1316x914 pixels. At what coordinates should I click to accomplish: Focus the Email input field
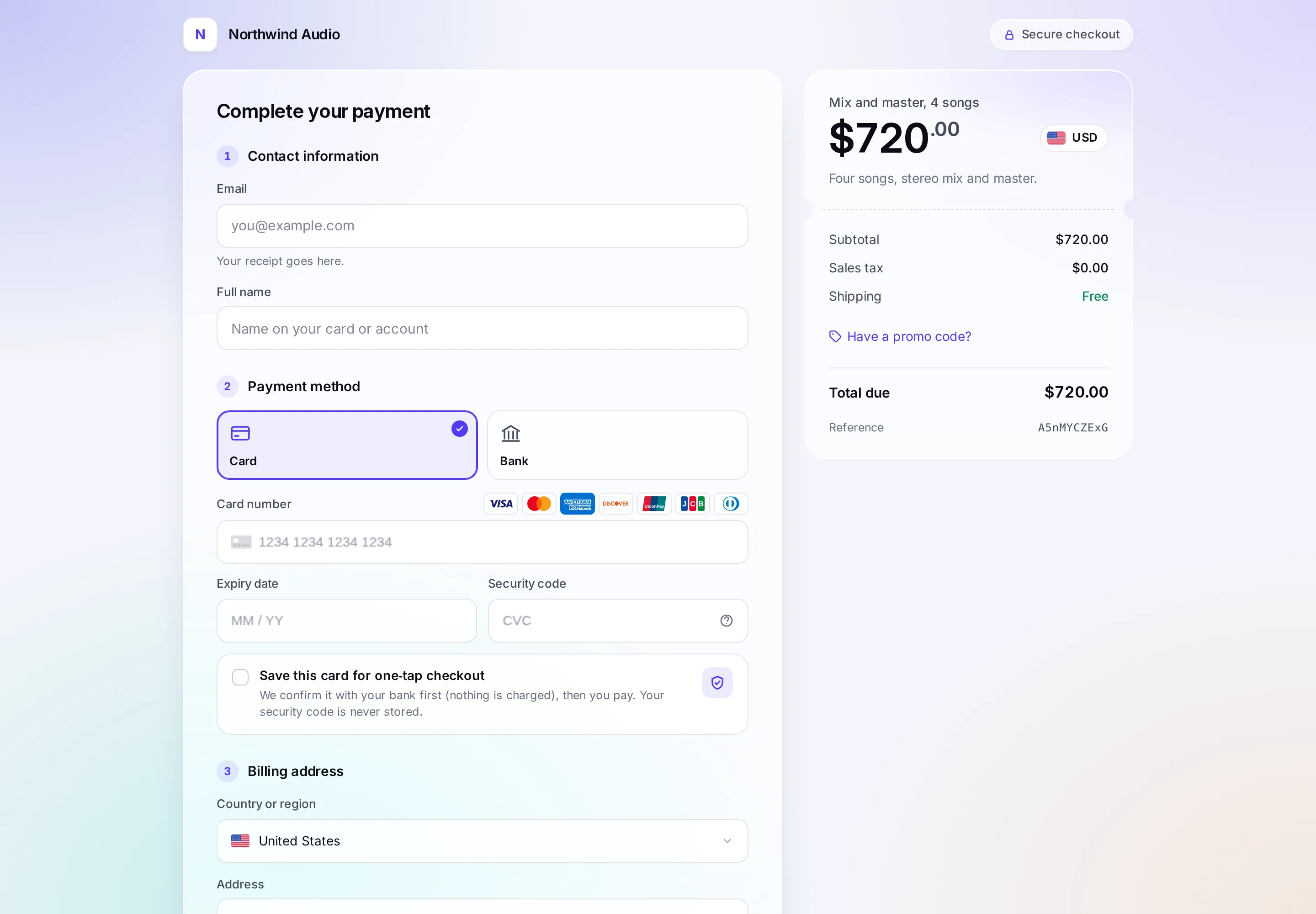482,226
